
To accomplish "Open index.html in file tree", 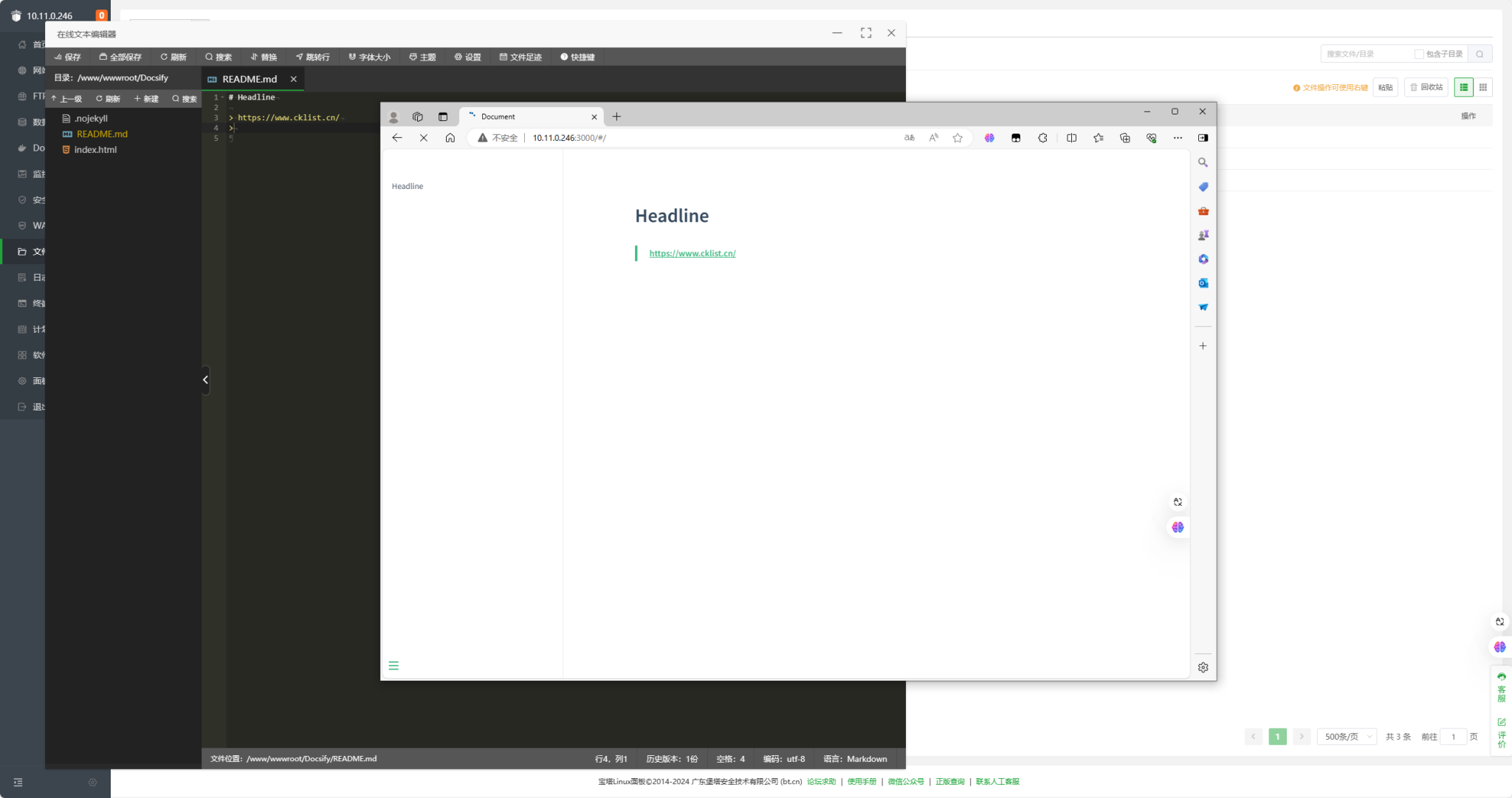I will coord(95,150).
